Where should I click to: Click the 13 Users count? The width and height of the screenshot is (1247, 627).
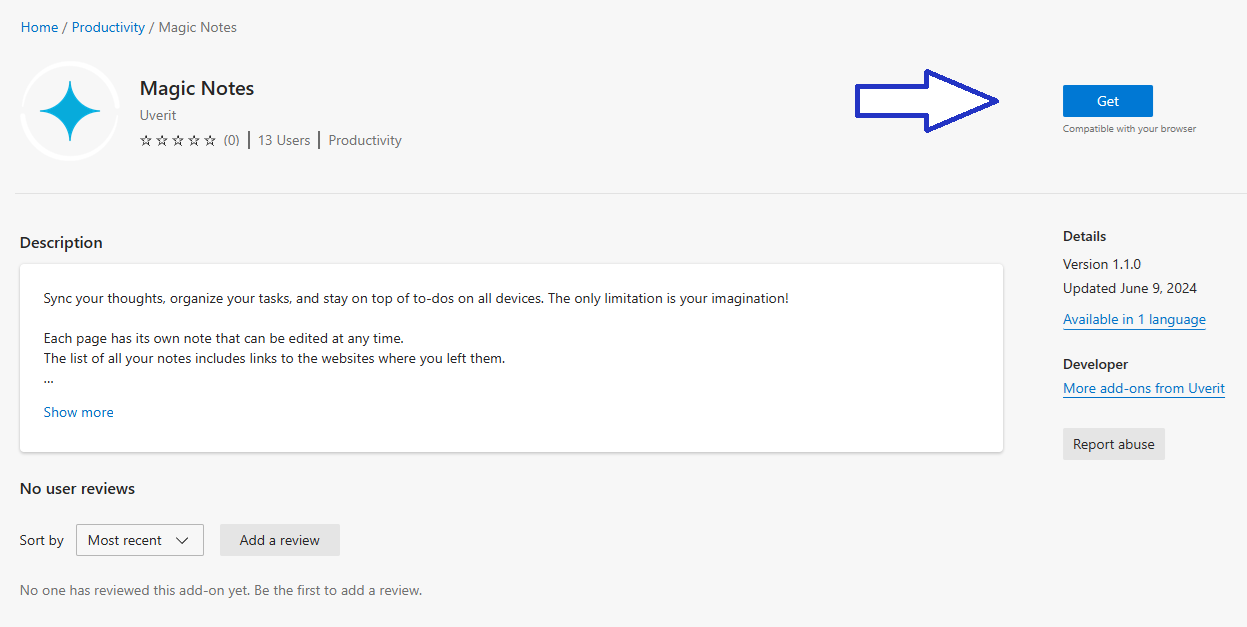coord(283,140)
